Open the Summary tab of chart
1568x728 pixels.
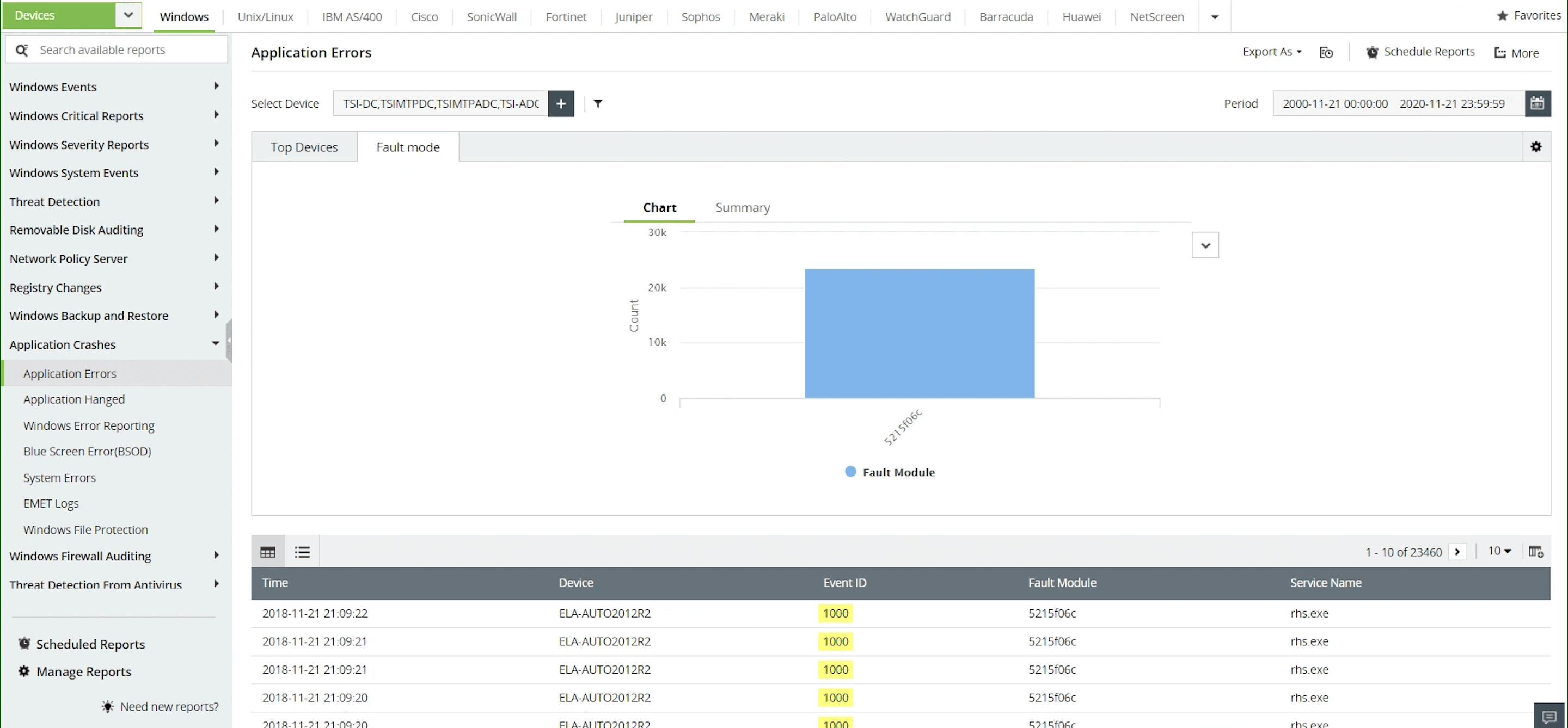point(742,207)
